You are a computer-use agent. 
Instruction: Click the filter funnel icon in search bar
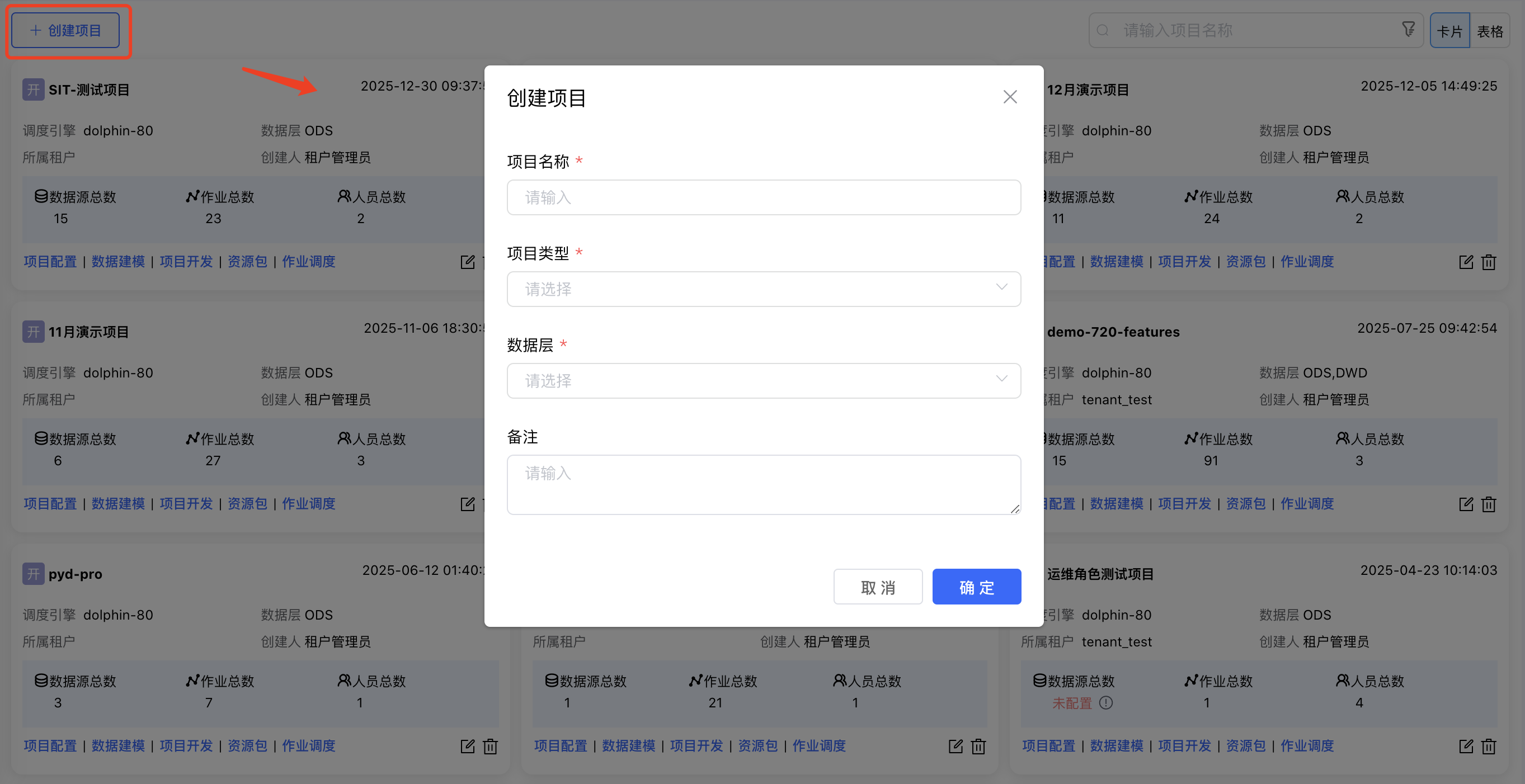(x=1409, y=29)
